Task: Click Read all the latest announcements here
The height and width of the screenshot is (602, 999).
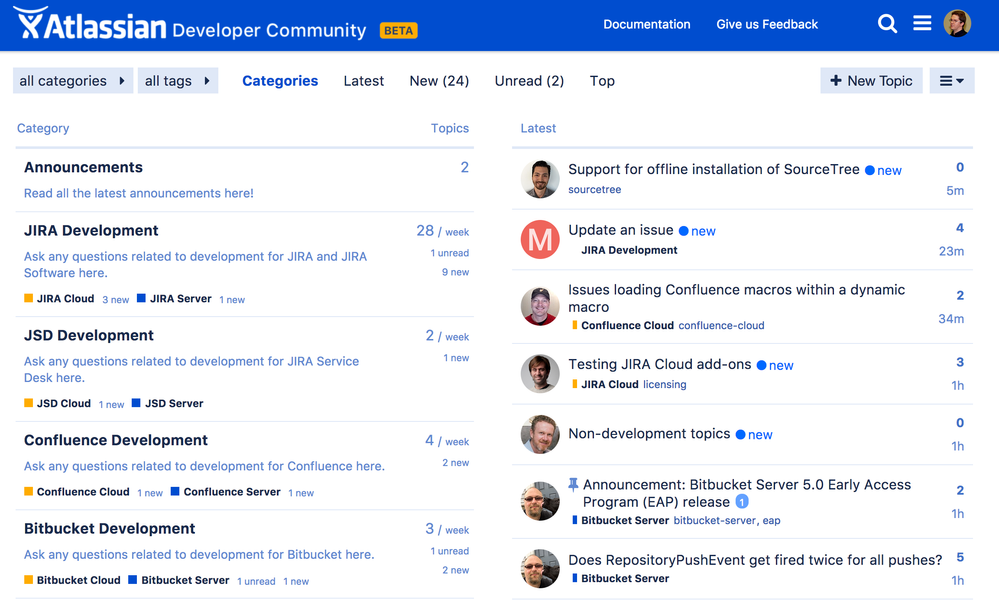Action: tap(139, 193)
